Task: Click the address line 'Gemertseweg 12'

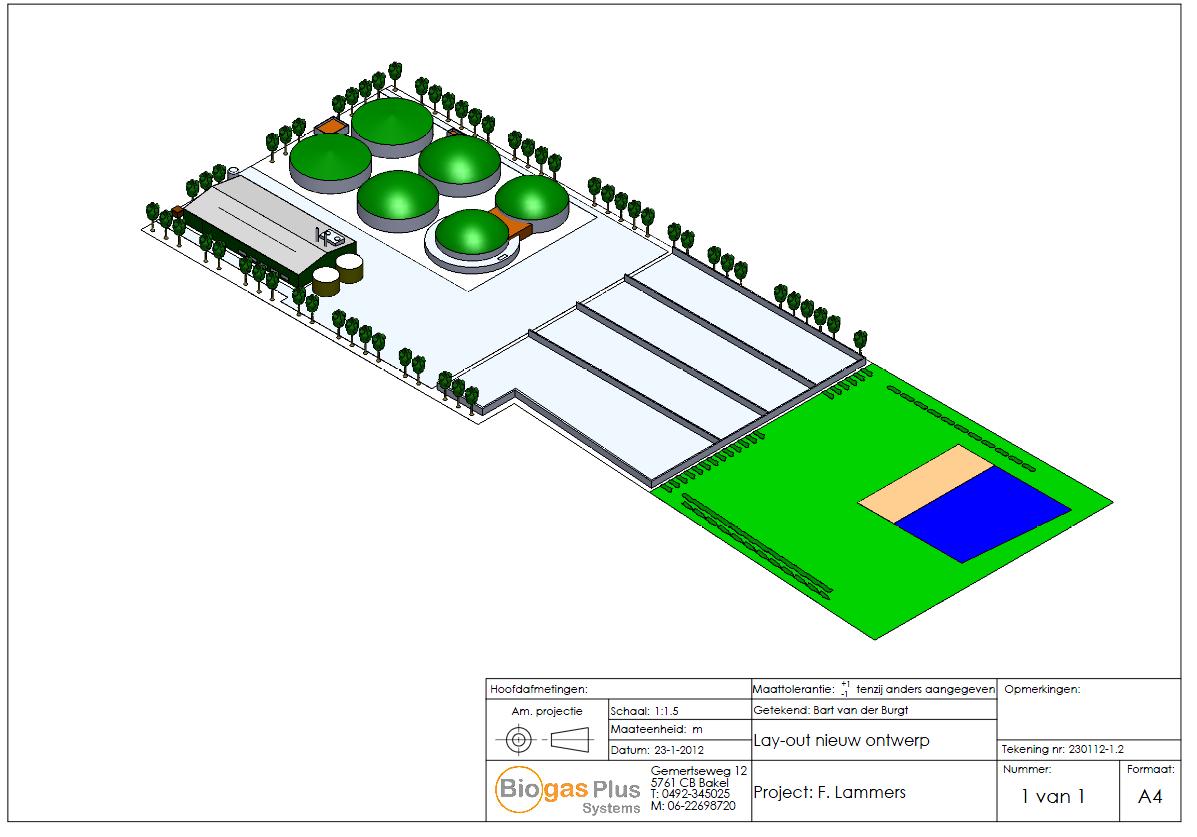Action: tap(699, 771)
